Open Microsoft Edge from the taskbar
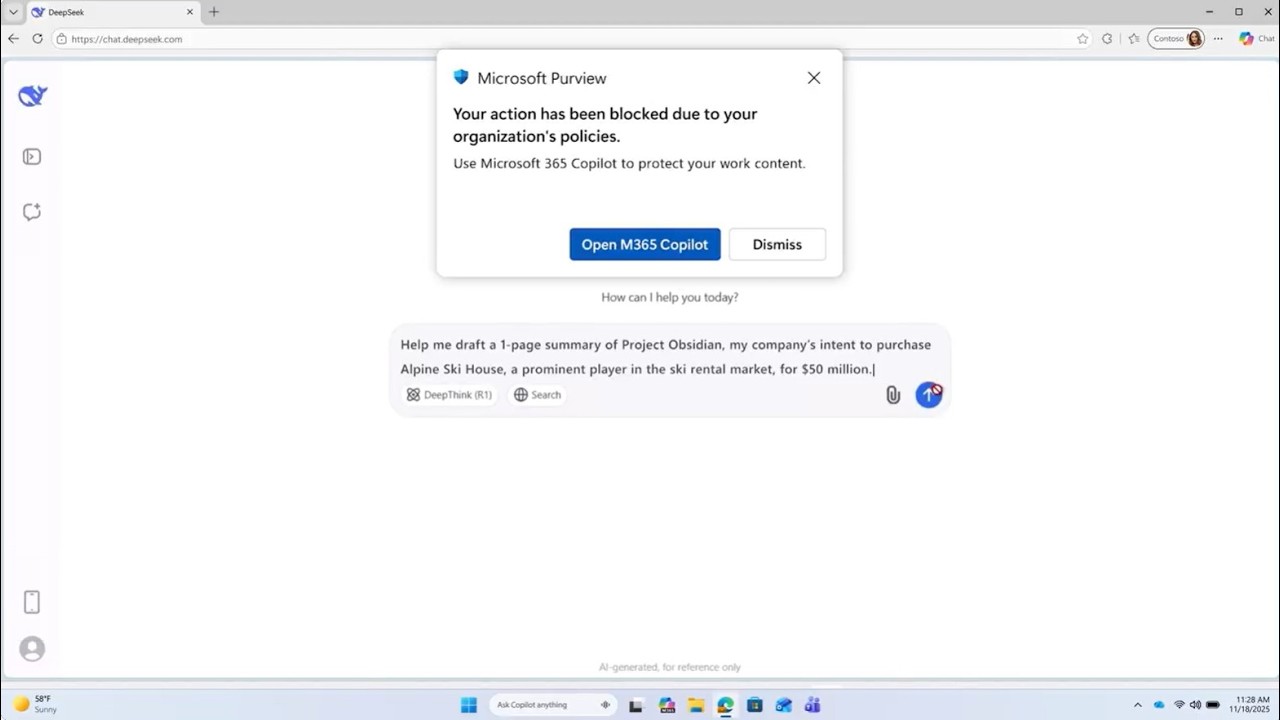Viewport: 1280px width, 720px height. tap(725, 705)
